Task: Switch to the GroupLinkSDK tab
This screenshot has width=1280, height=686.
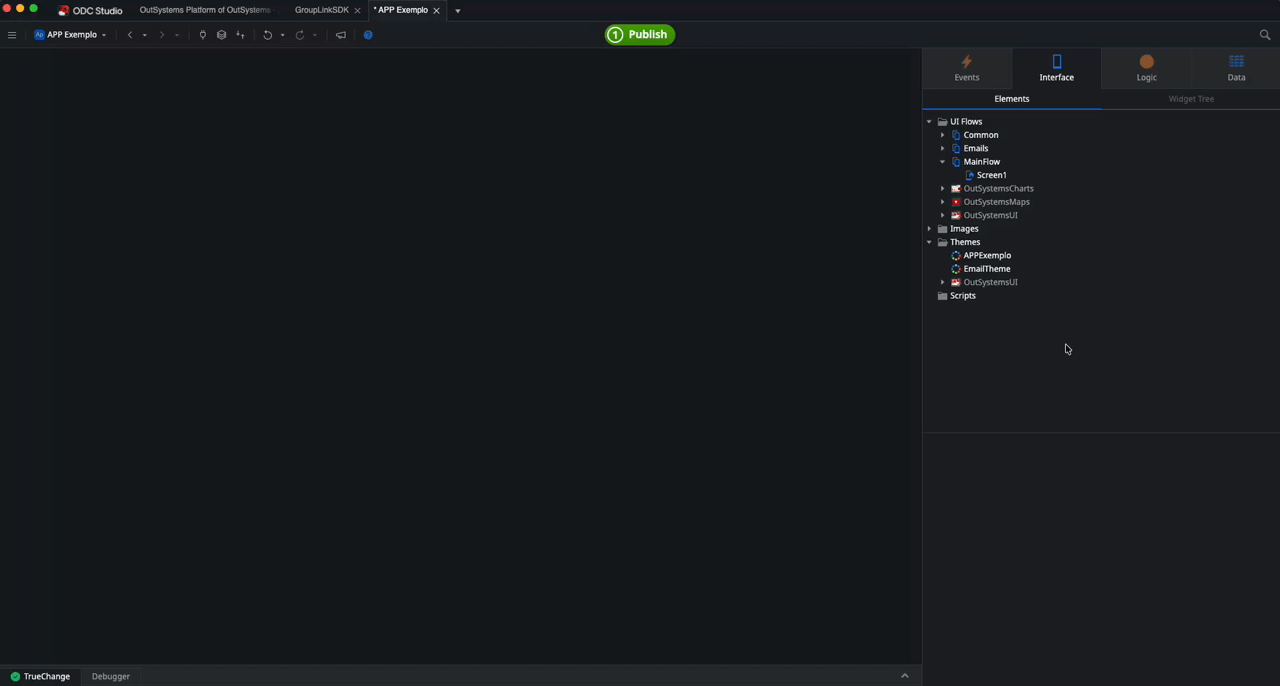Action: tap(321, 10)
